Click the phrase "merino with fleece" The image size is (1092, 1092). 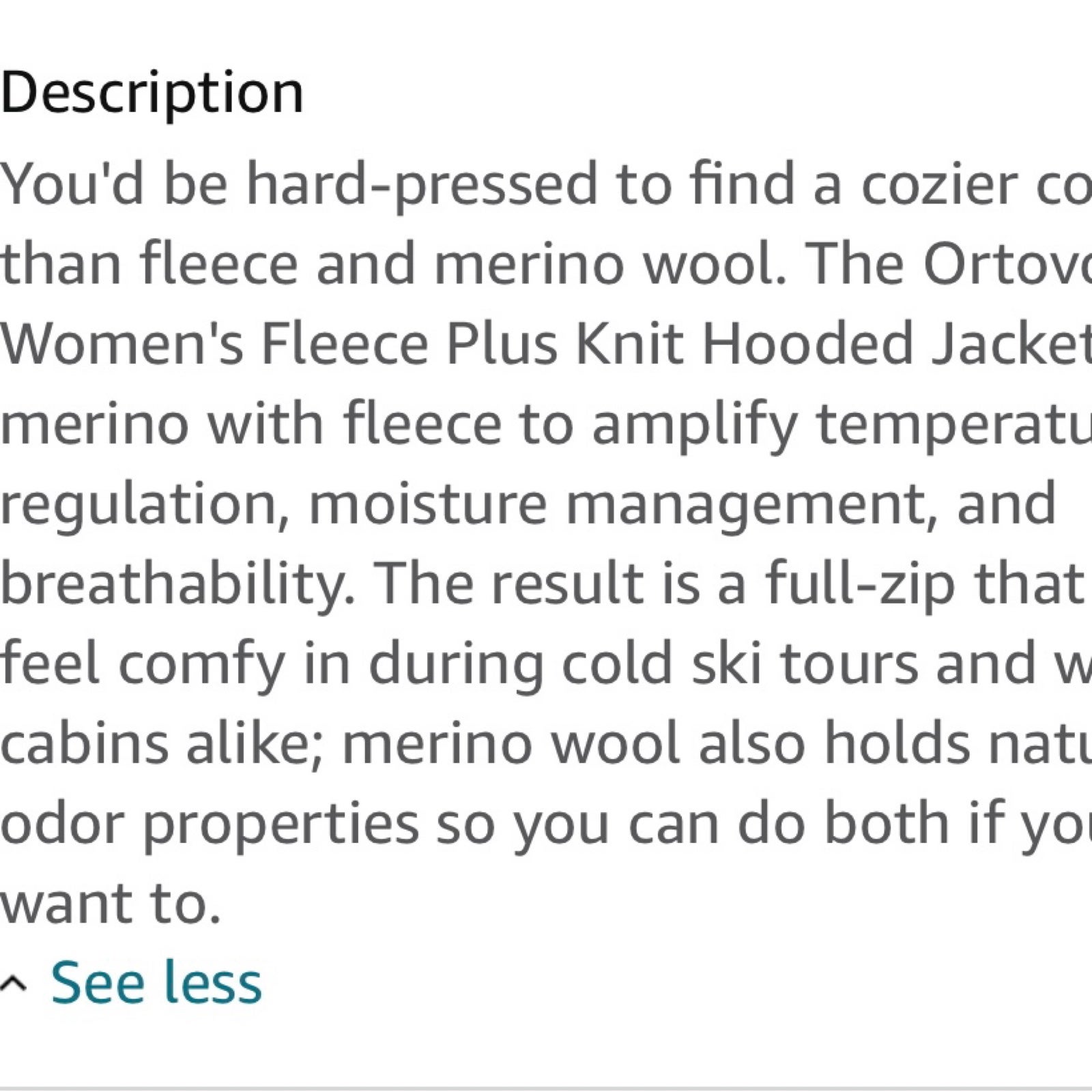pos(250,423)
